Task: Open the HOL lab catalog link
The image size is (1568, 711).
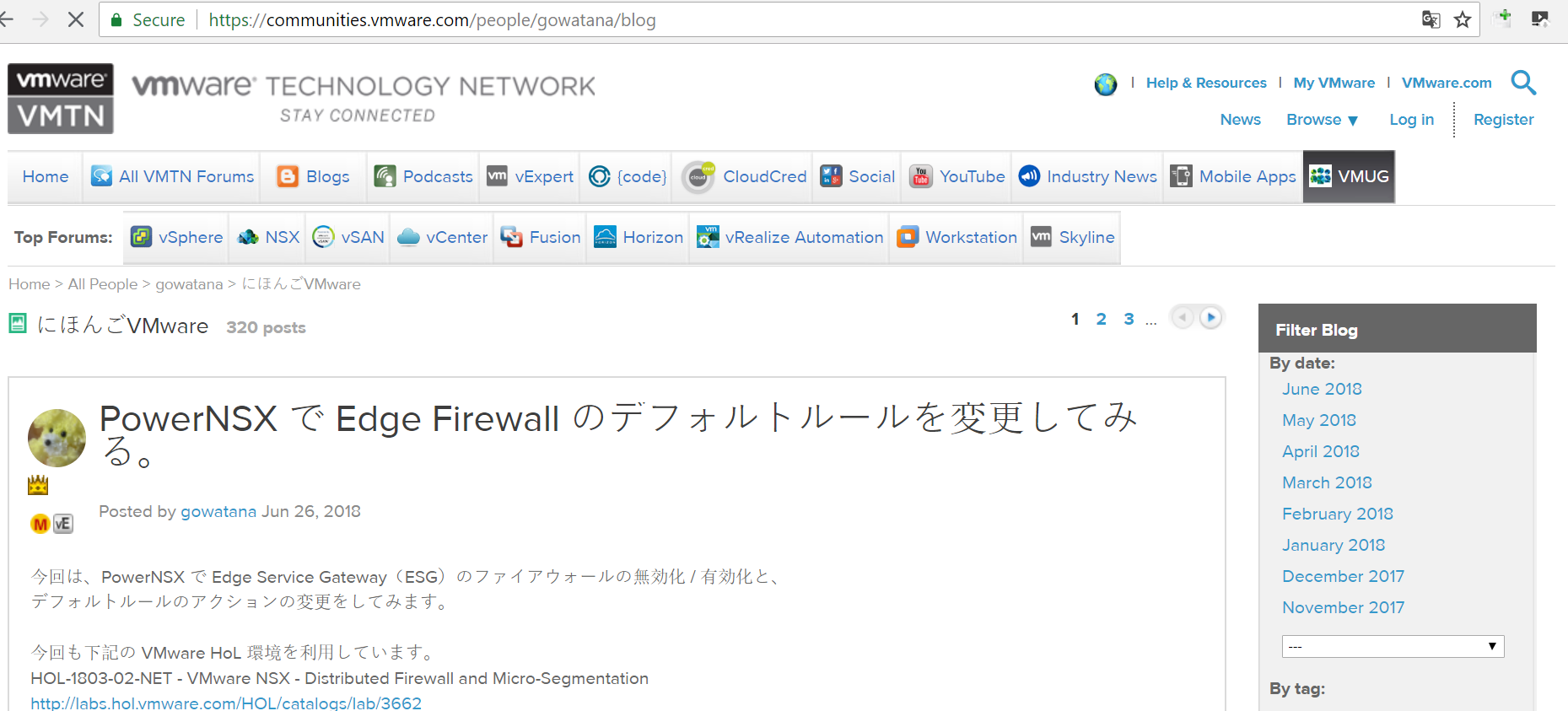Action: pyautogui.click(x=226, y=703)
